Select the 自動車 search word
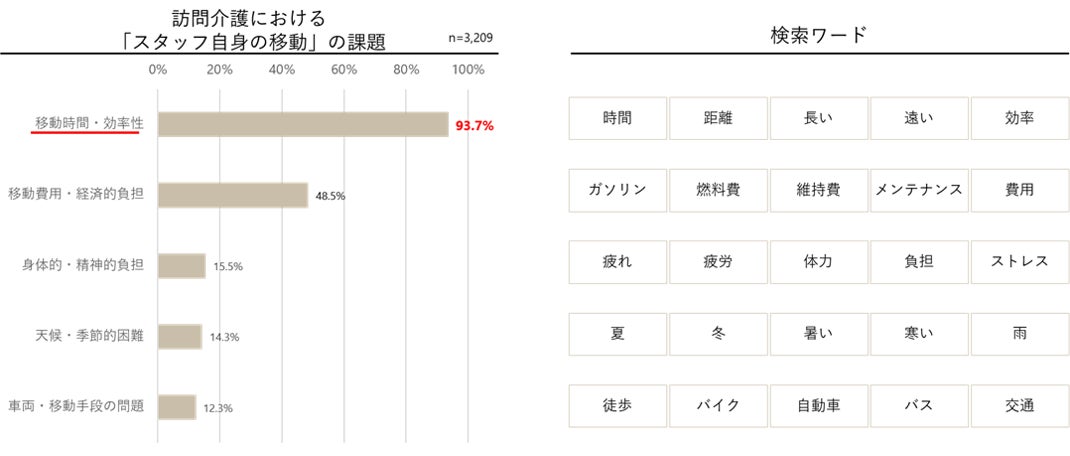 (819, 406)
